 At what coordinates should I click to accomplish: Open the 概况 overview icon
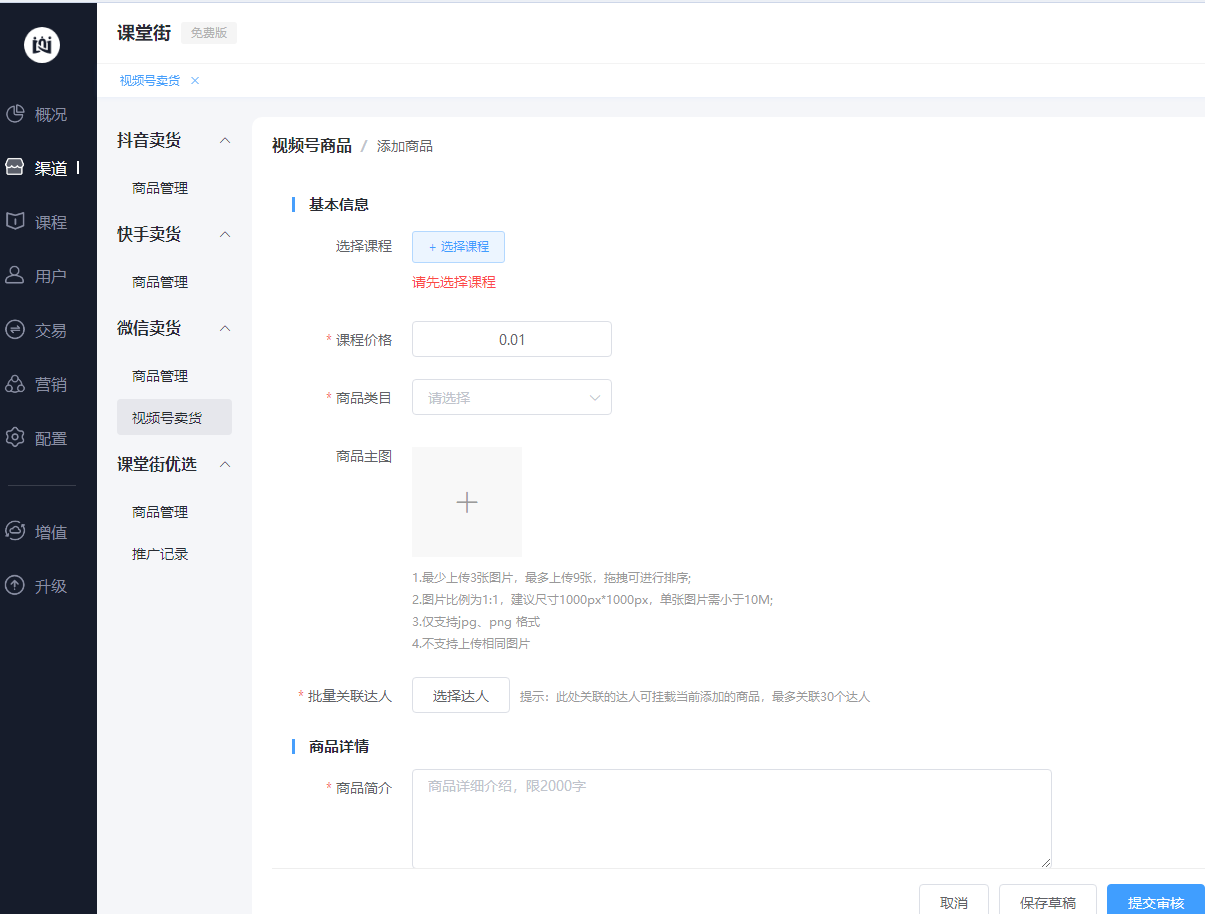15,114
